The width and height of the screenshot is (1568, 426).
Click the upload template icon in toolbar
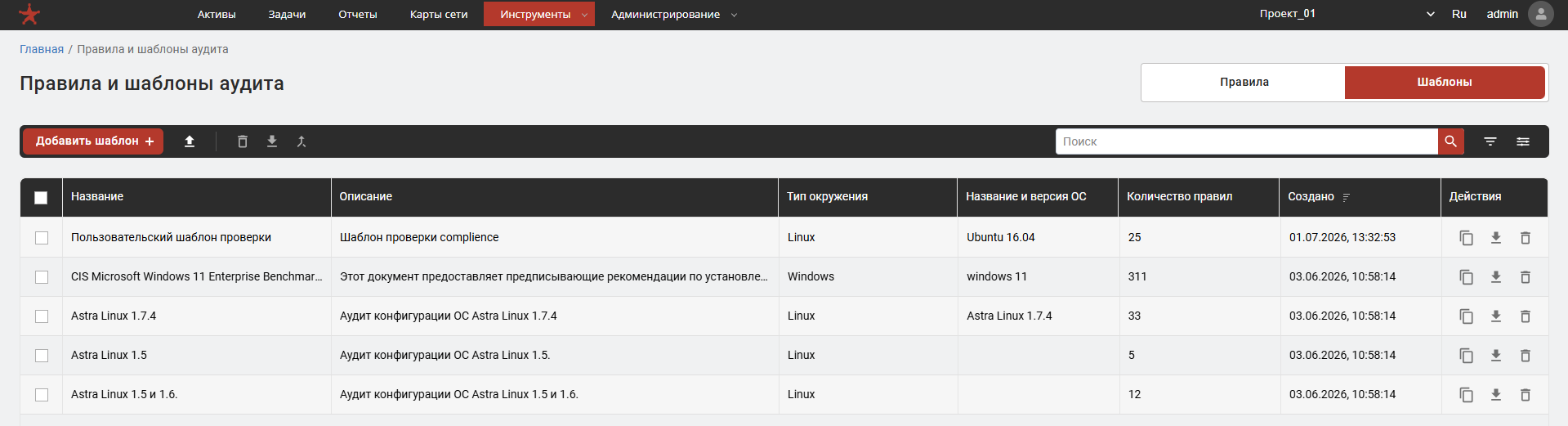point(190,141)
